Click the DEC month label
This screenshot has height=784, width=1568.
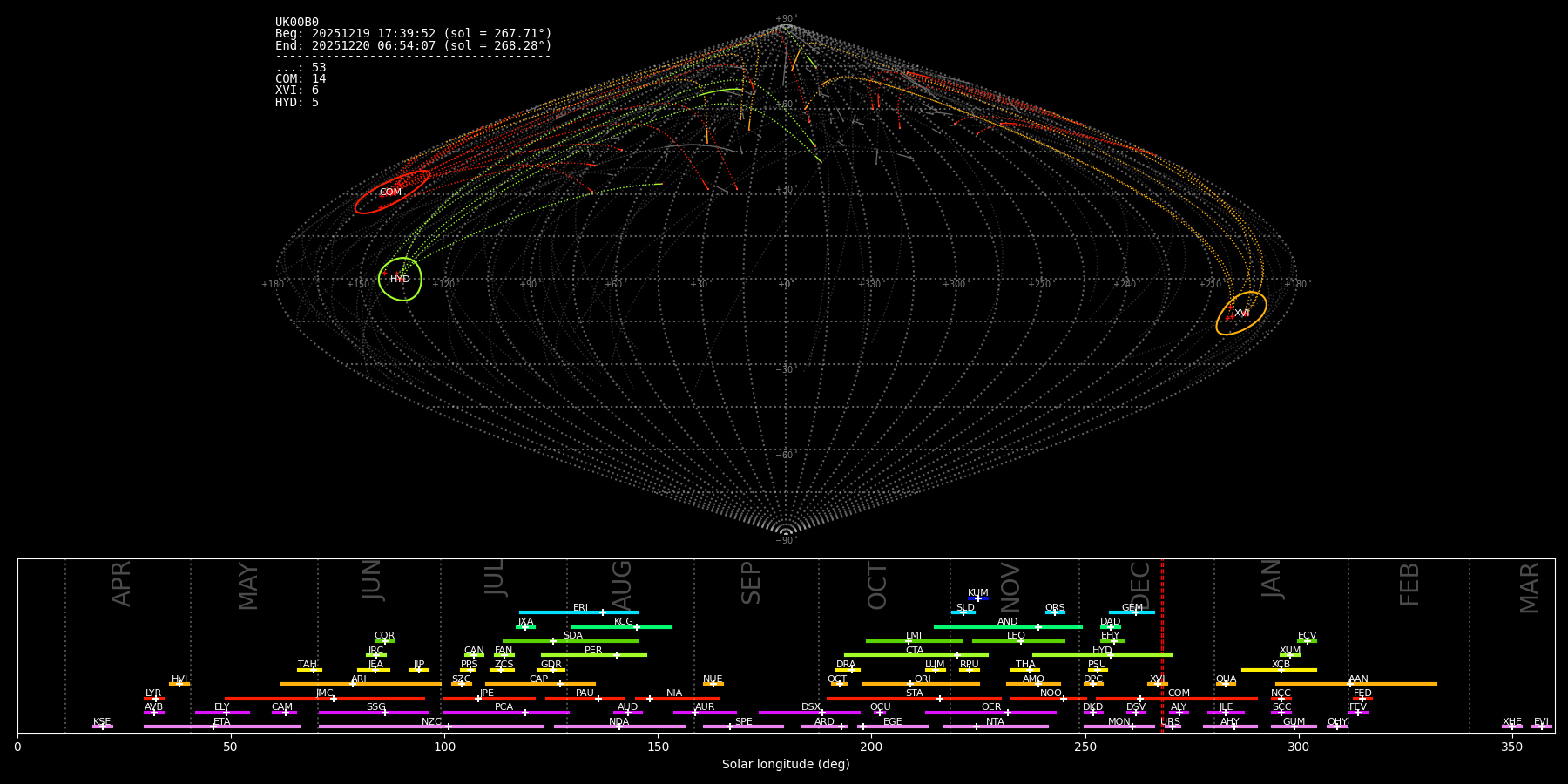1140,585
